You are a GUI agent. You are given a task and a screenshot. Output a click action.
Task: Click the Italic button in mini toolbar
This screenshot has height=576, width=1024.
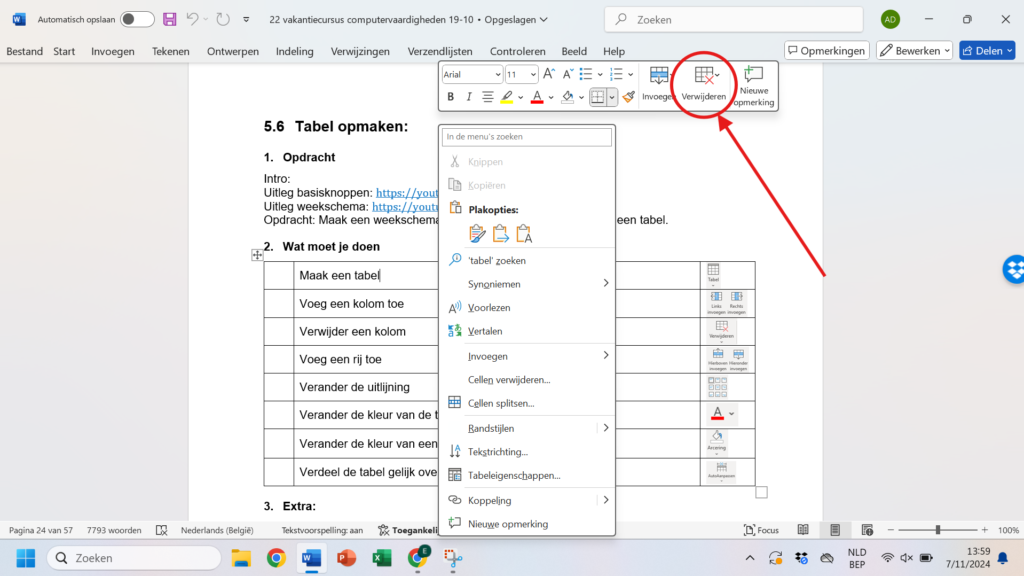pyautogui.click(x=468, y=97)
